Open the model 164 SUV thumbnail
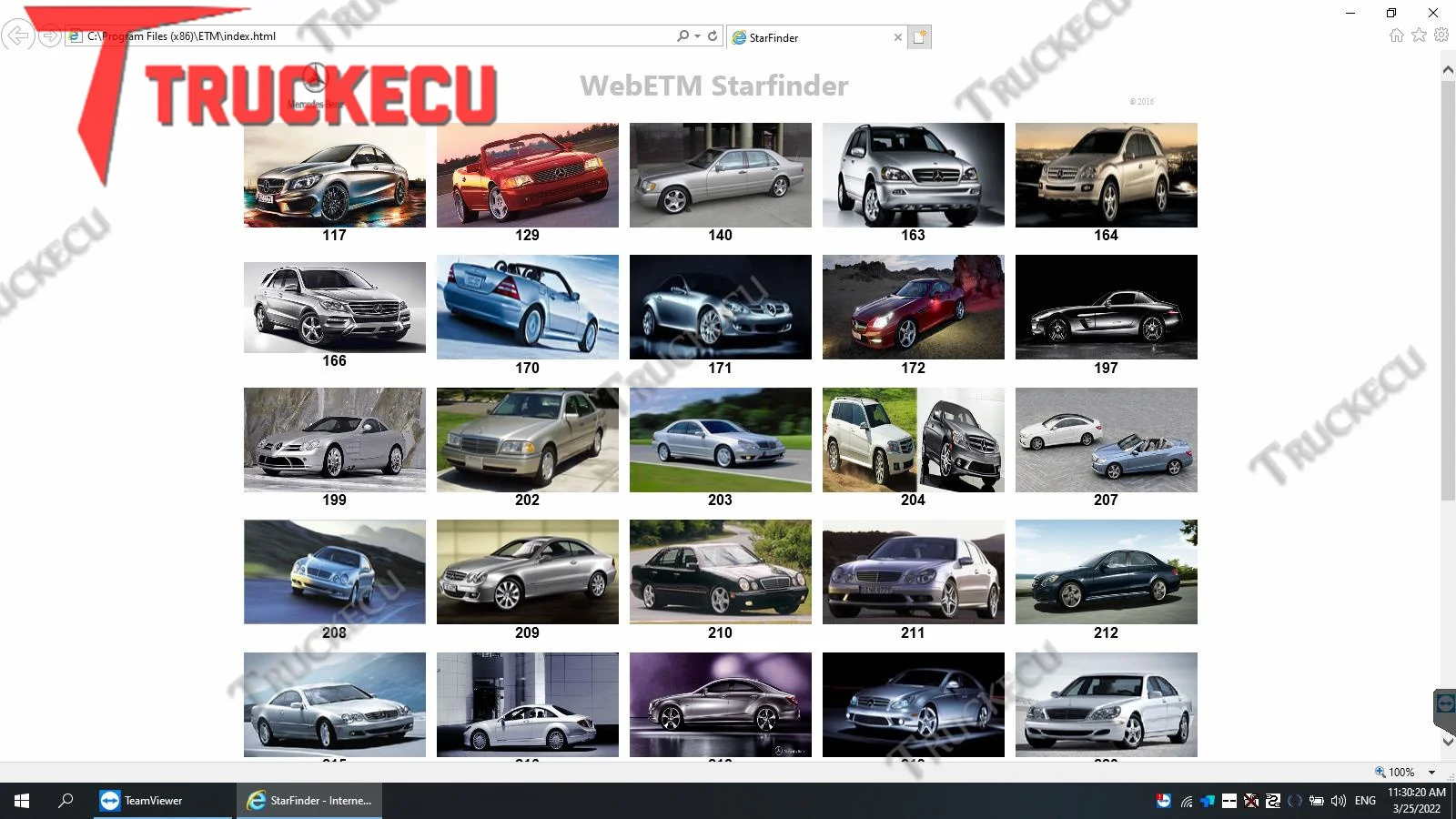Image resolution: width=1456 pixels, height=819 pixels. coord(1107,175)
